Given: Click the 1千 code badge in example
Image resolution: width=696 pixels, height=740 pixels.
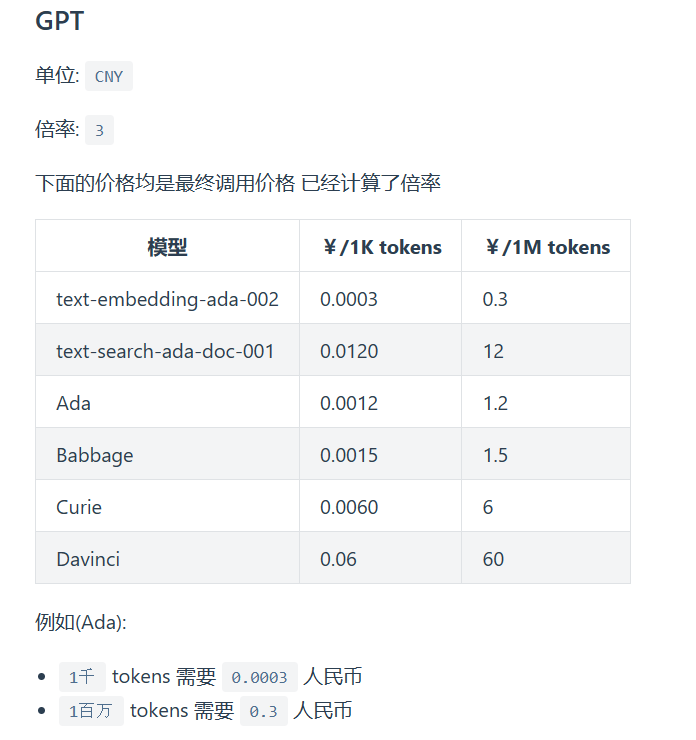Looking at the screenshot, I should point(82,677).
